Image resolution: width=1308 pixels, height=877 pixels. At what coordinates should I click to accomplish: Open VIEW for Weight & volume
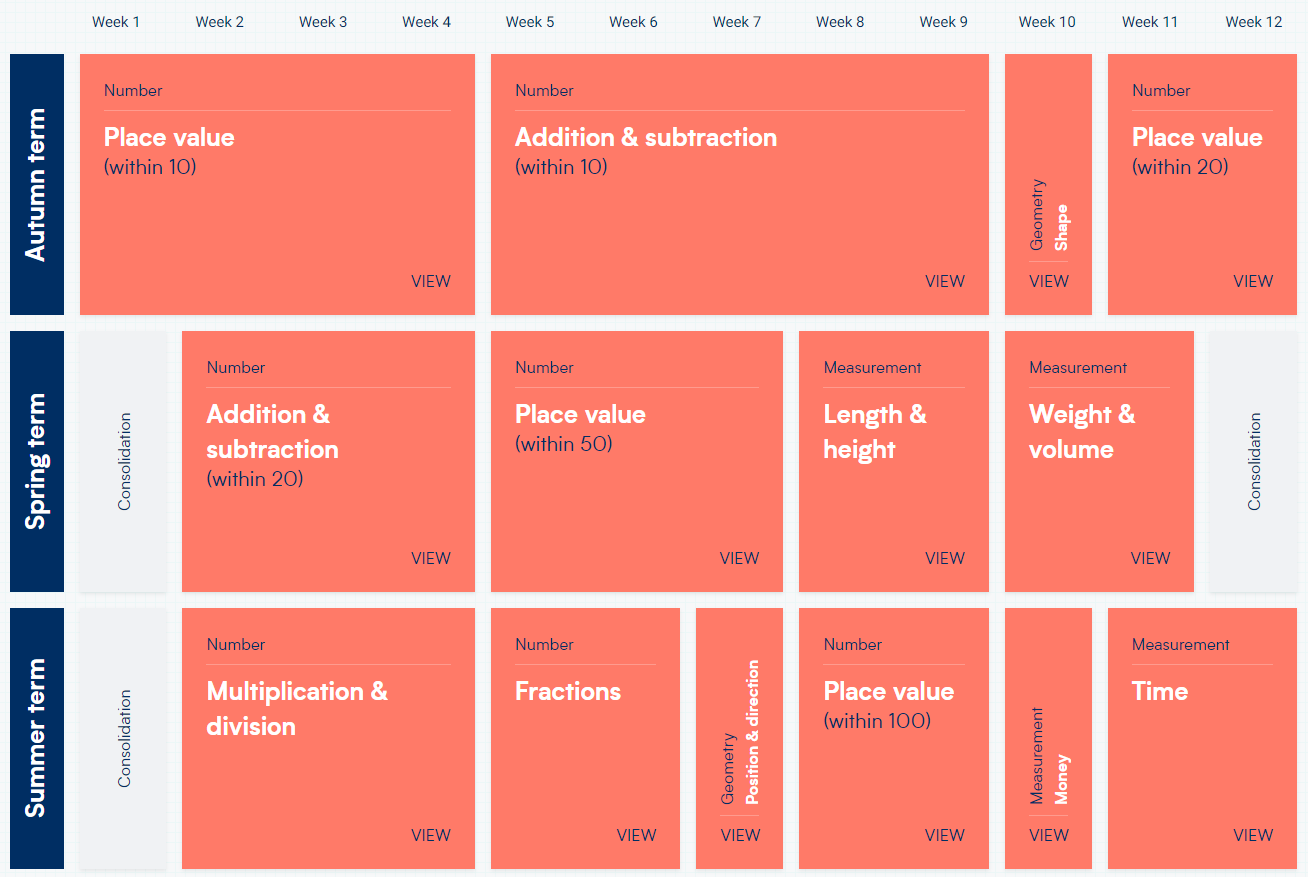pyautogui.click(x=1150, y=558)
